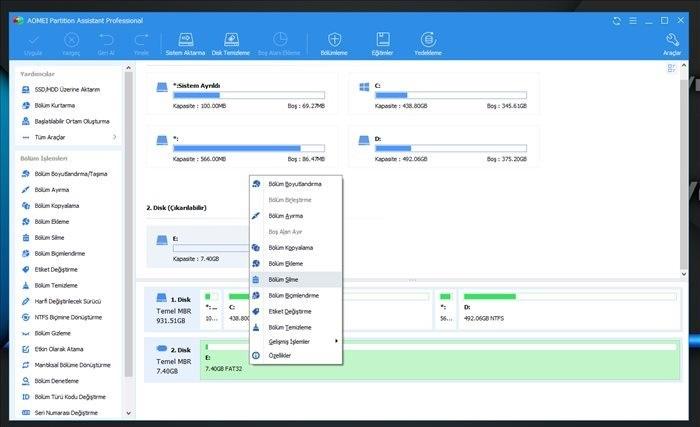This screenshot has height=427, width=700.
Task: Click SSD/HDD Üzerine Aktarım link
Action: click(66, 90)
